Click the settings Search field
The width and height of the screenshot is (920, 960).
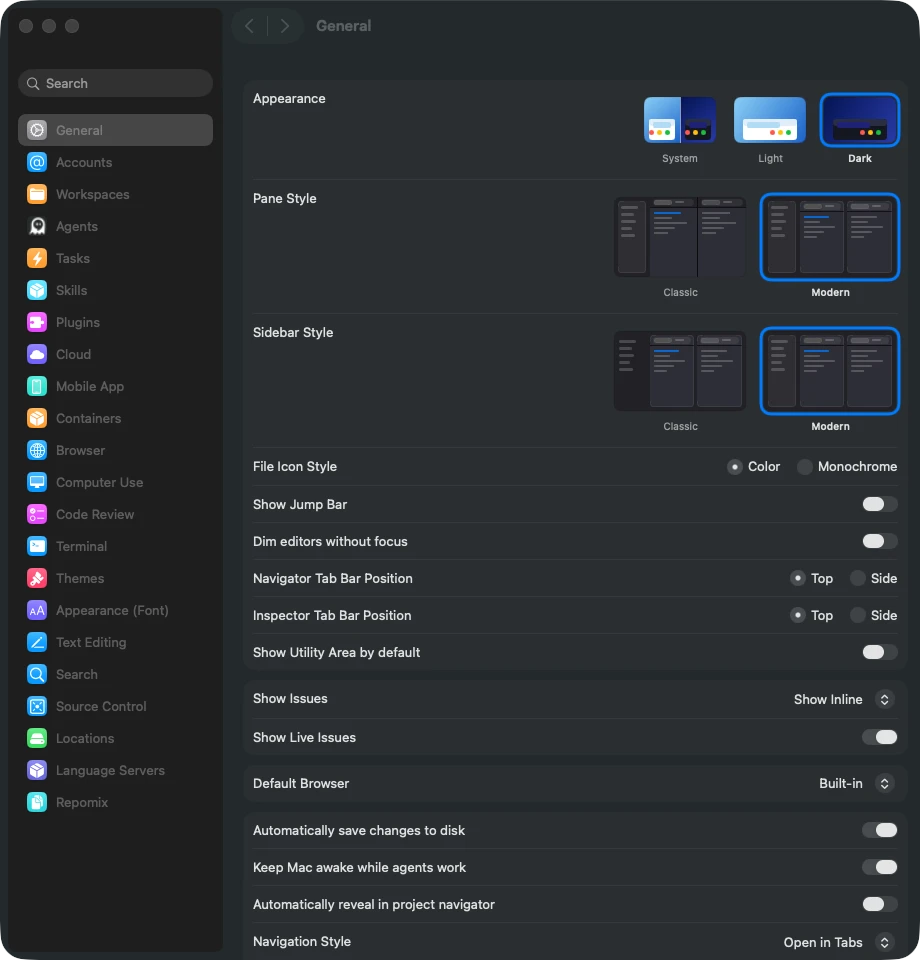(x=116, y=83)
